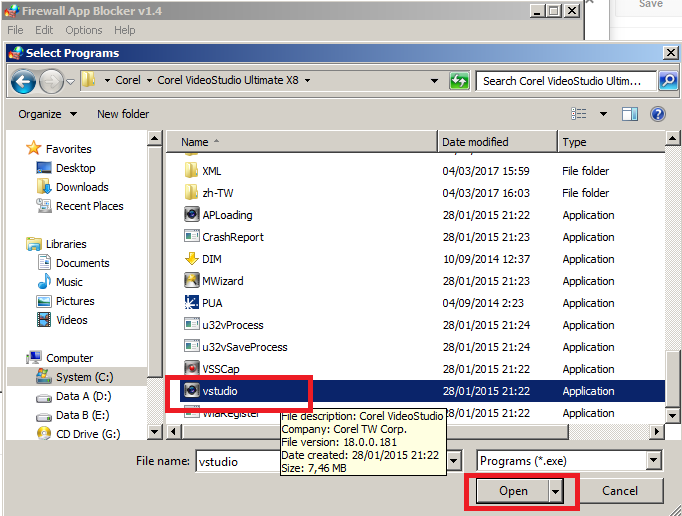
Task: Click the file list scroll down arrow
Action: (x=672, y=415)
